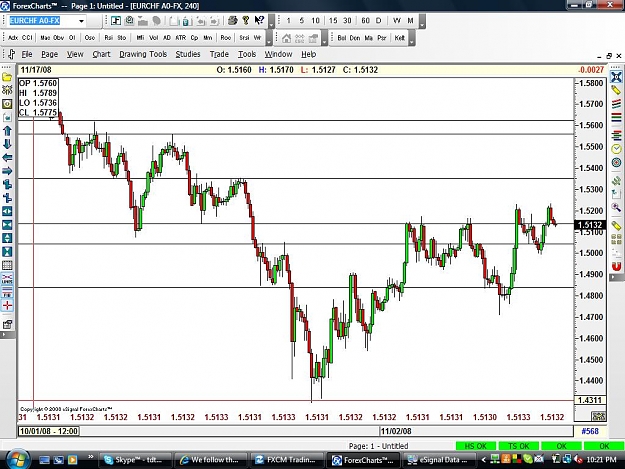This screenshot has height=469, width=625.
Task: Click the vertical expand chart icon
Action: (7, 238)
